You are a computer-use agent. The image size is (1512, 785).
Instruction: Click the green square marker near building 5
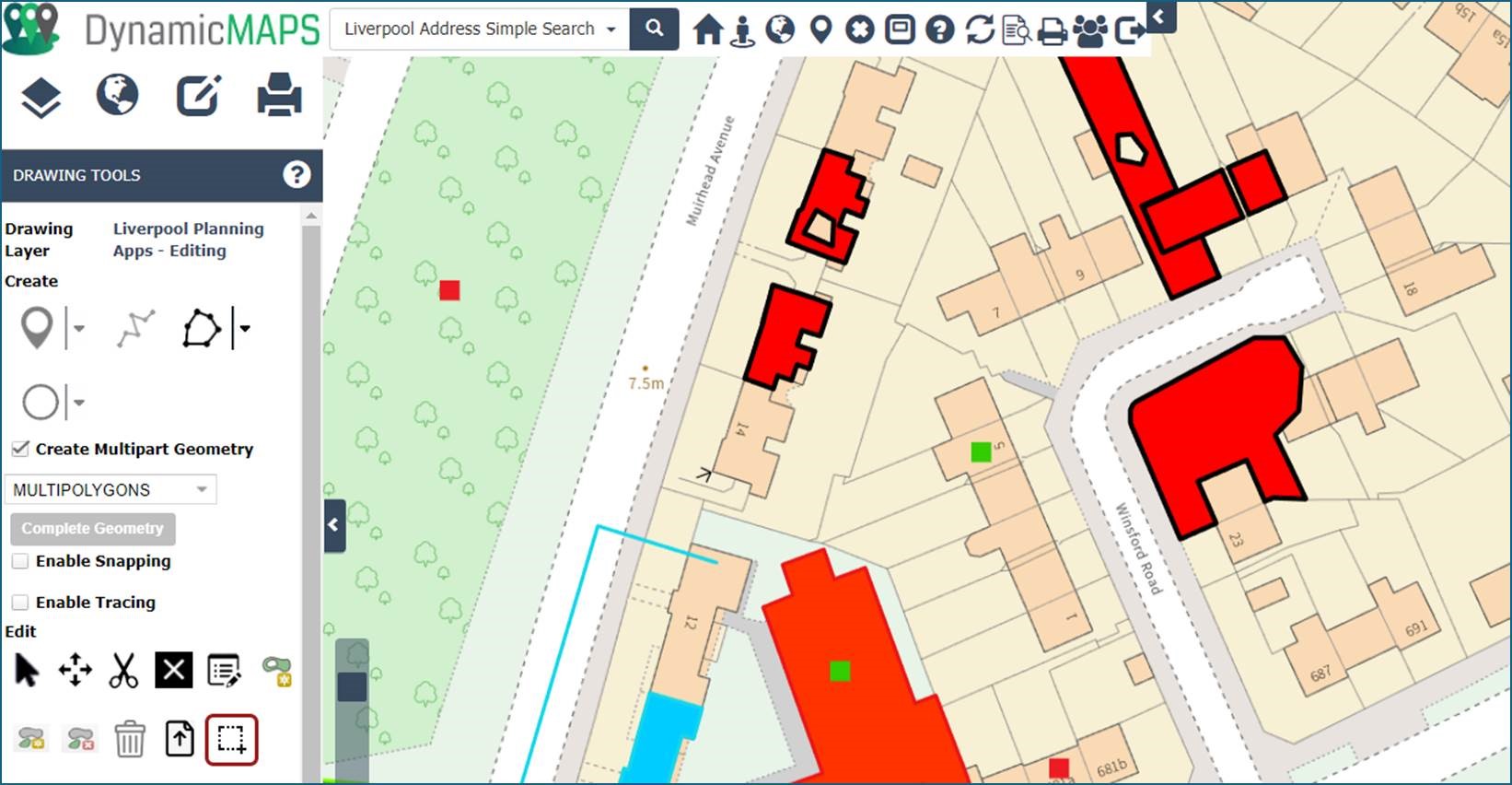click(x=981, y=451)
